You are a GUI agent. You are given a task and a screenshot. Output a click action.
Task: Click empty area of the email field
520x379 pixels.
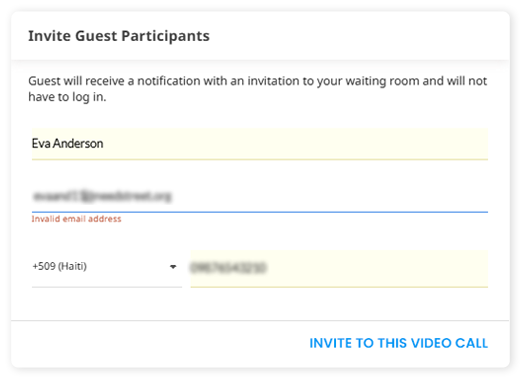click(328, 196)
